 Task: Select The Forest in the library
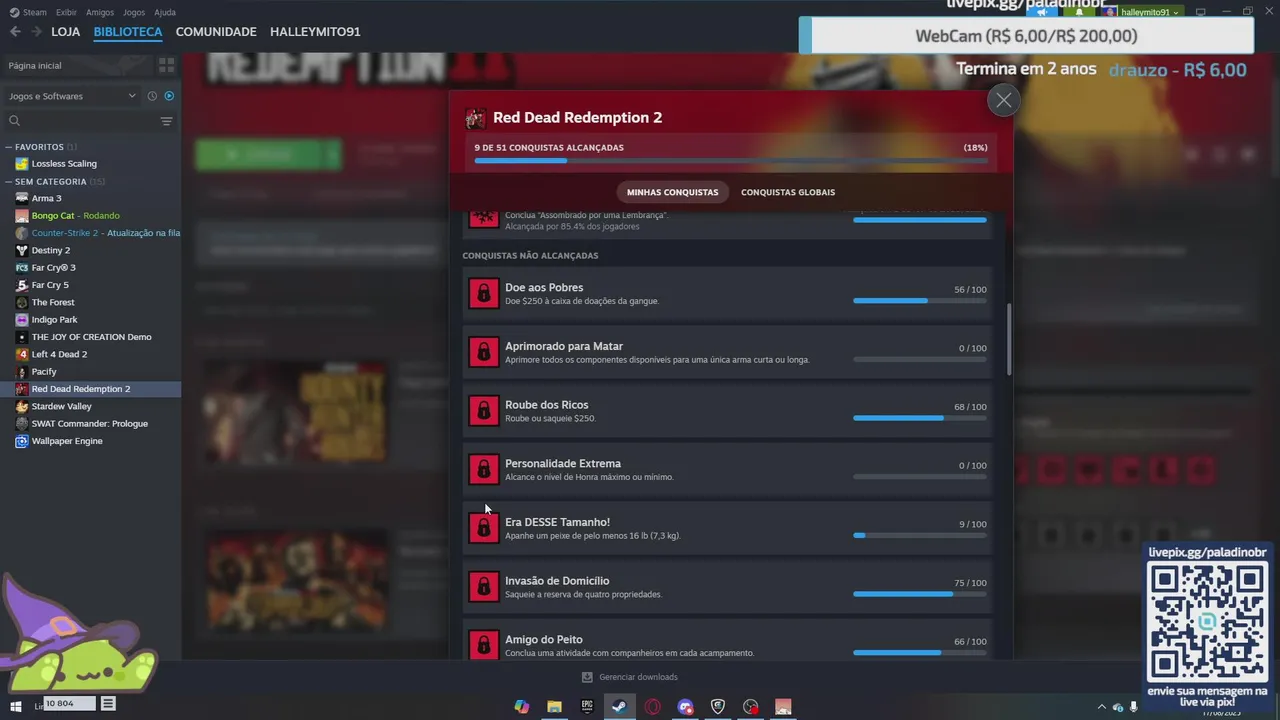tap(53, 302)
